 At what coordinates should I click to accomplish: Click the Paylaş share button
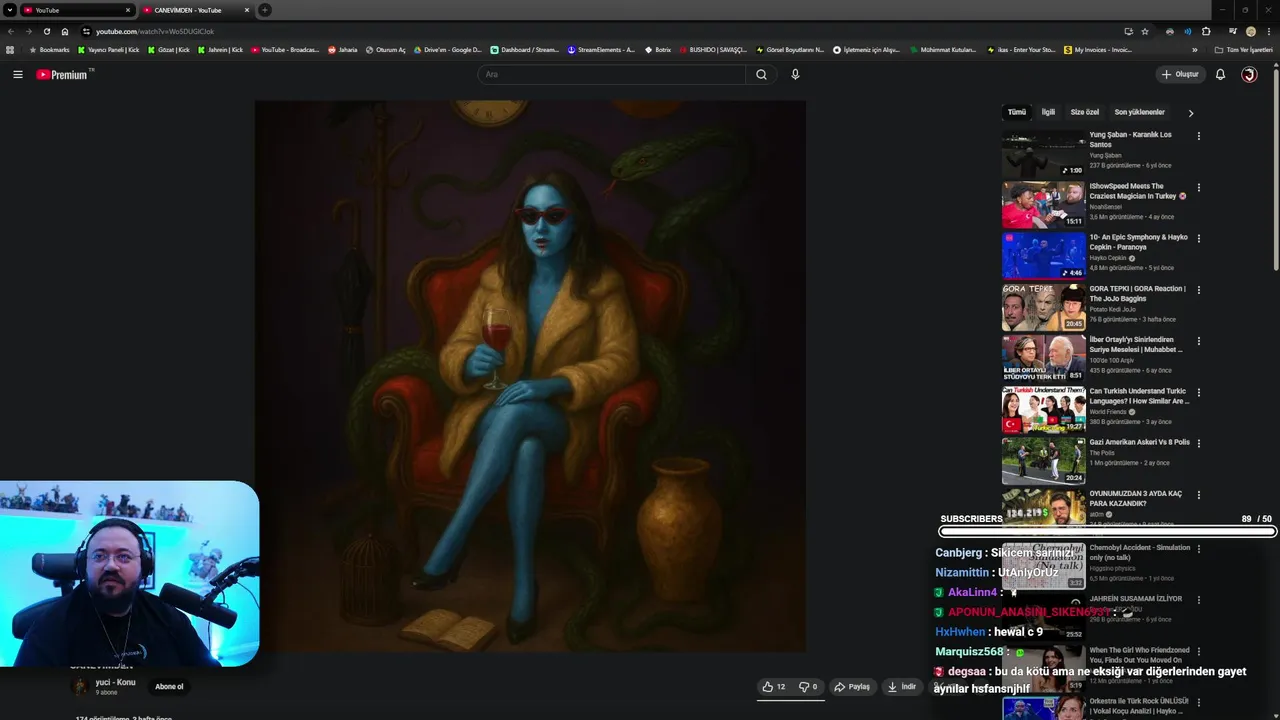(x=852, y=687)
